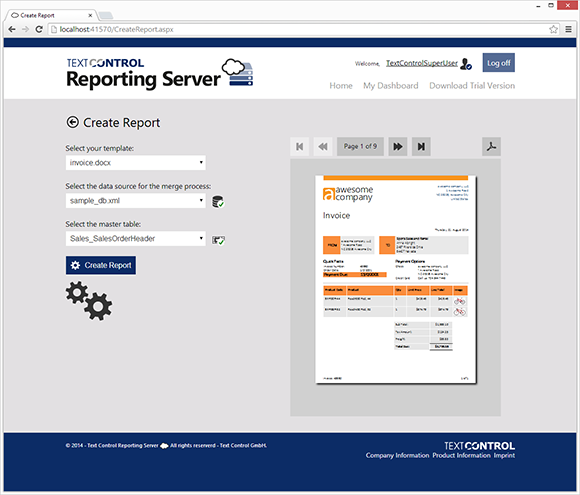Image resolution: width=580 pixels, height=495 pixels.
Task: Go to previous page of report preview
Action: click(323, 147)
